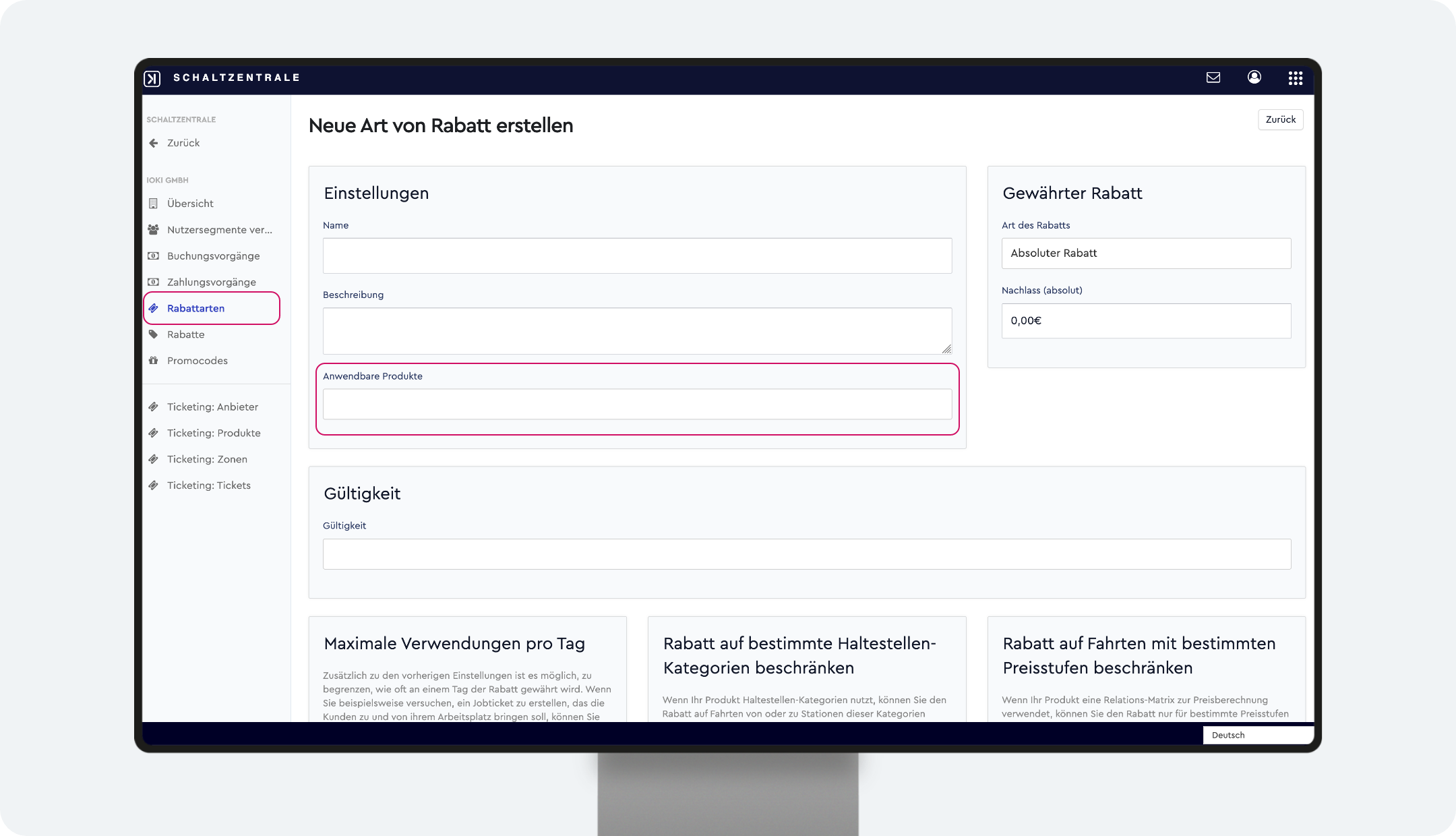Open the apps grid menu icon

coord(1296,78)
